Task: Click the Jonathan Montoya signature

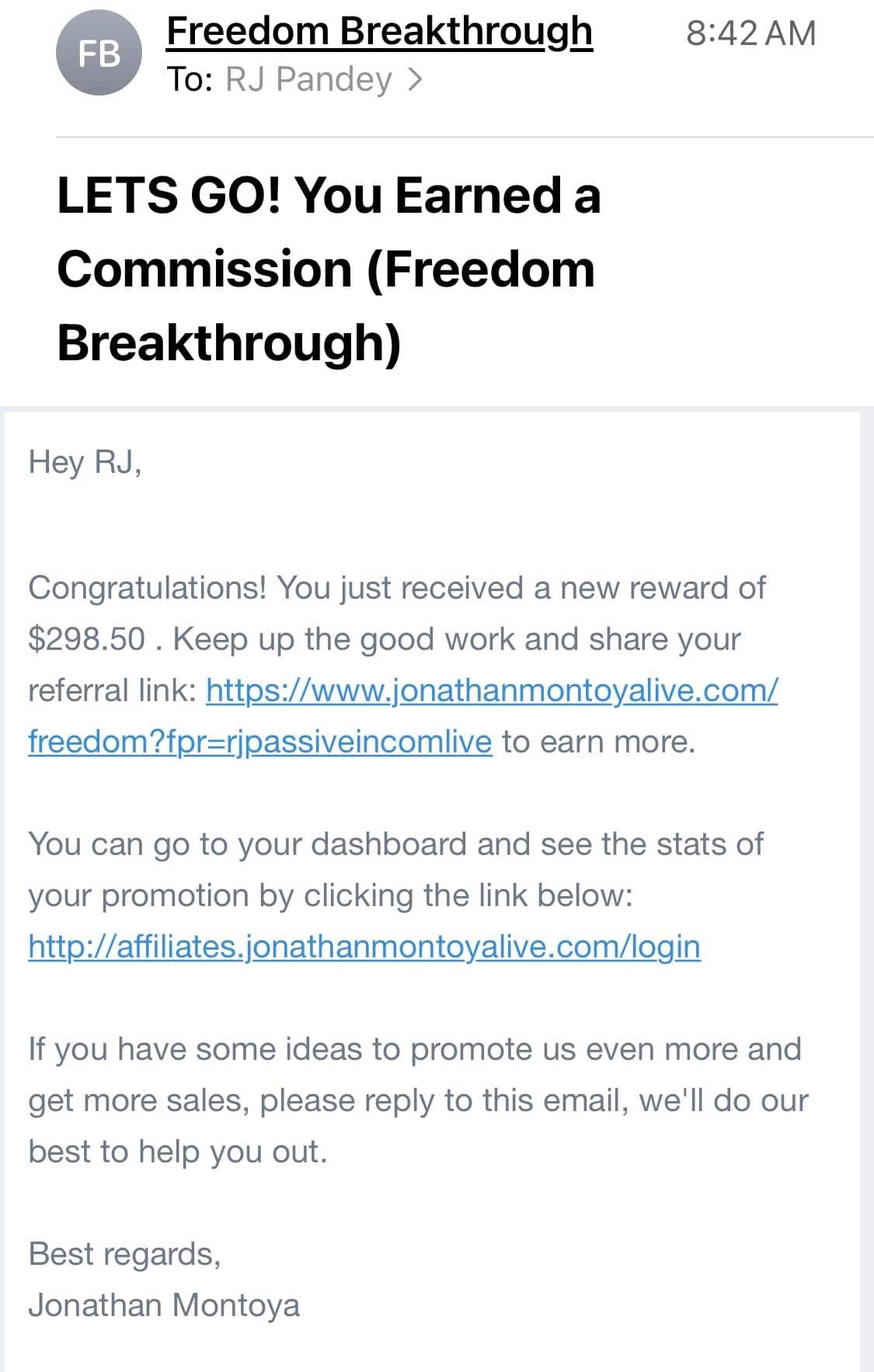Action: pos(164,1305)
